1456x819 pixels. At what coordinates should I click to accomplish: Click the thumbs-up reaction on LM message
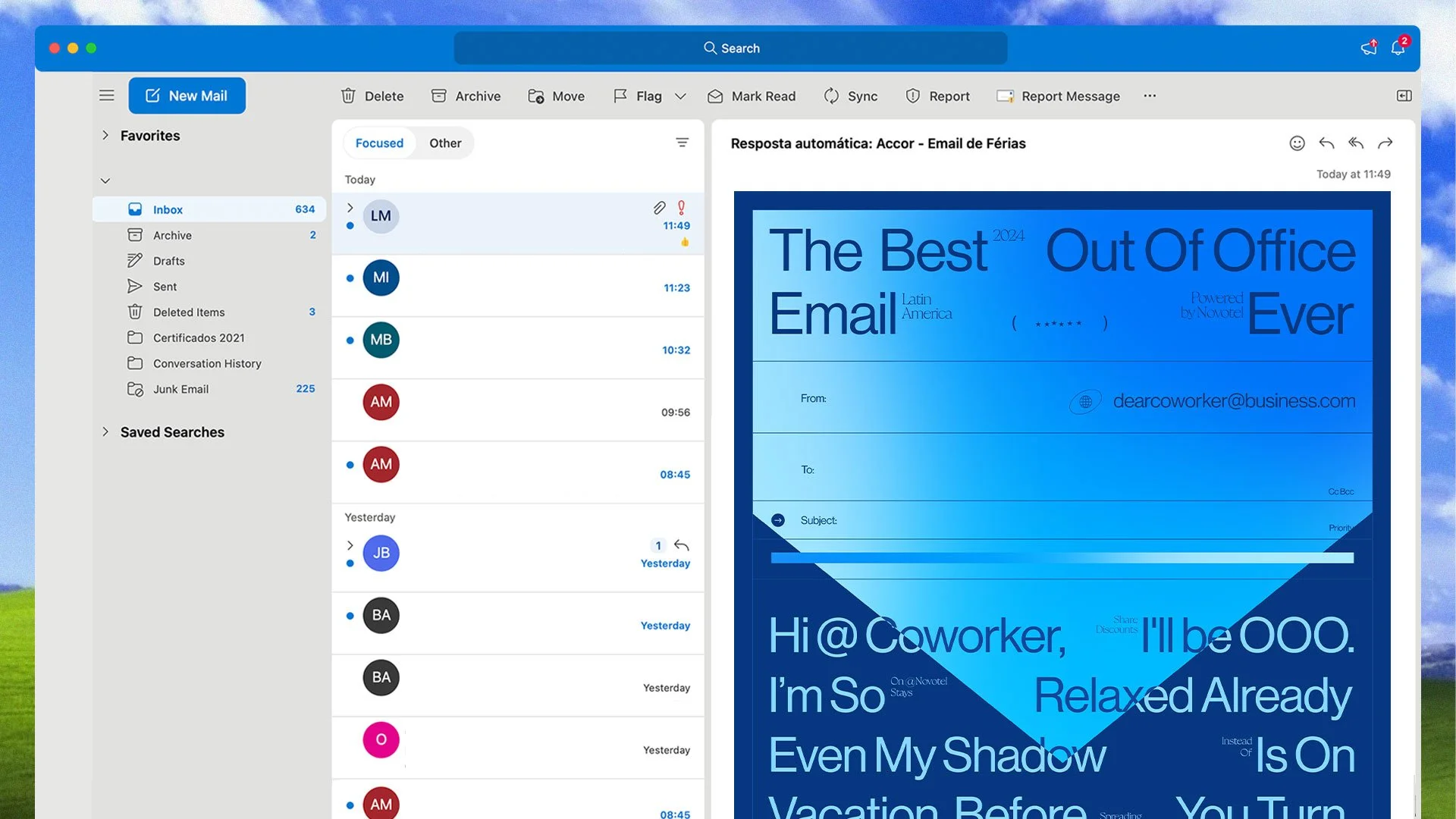click(x=685, y=242)
